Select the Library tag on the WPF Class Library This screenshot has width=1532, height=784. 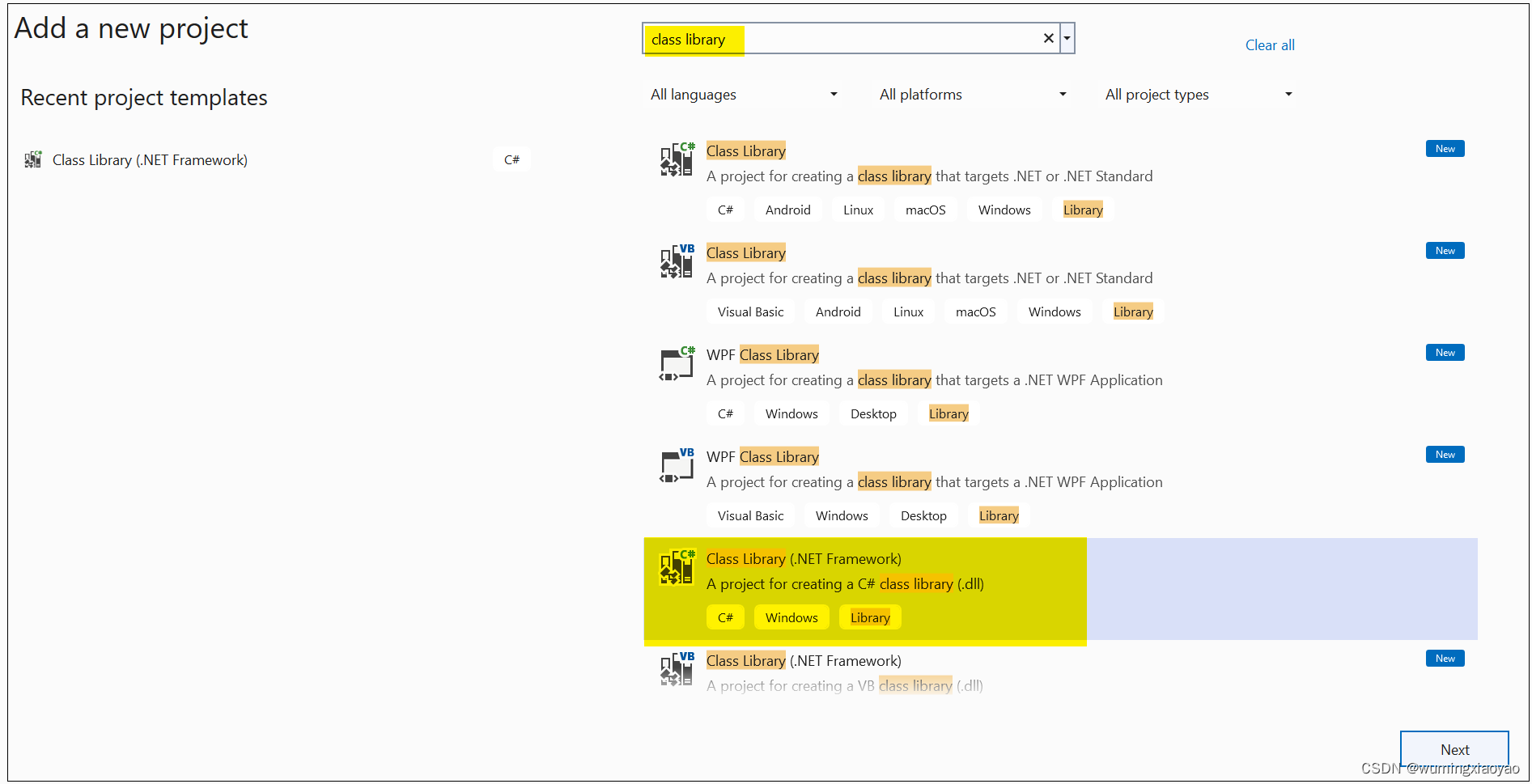948,413
